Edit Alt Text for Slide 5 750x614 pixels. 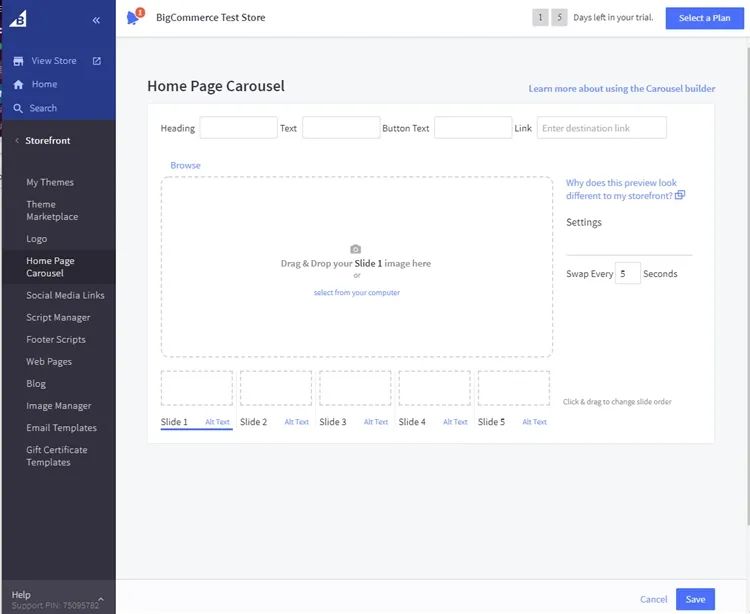pos(534,422)
